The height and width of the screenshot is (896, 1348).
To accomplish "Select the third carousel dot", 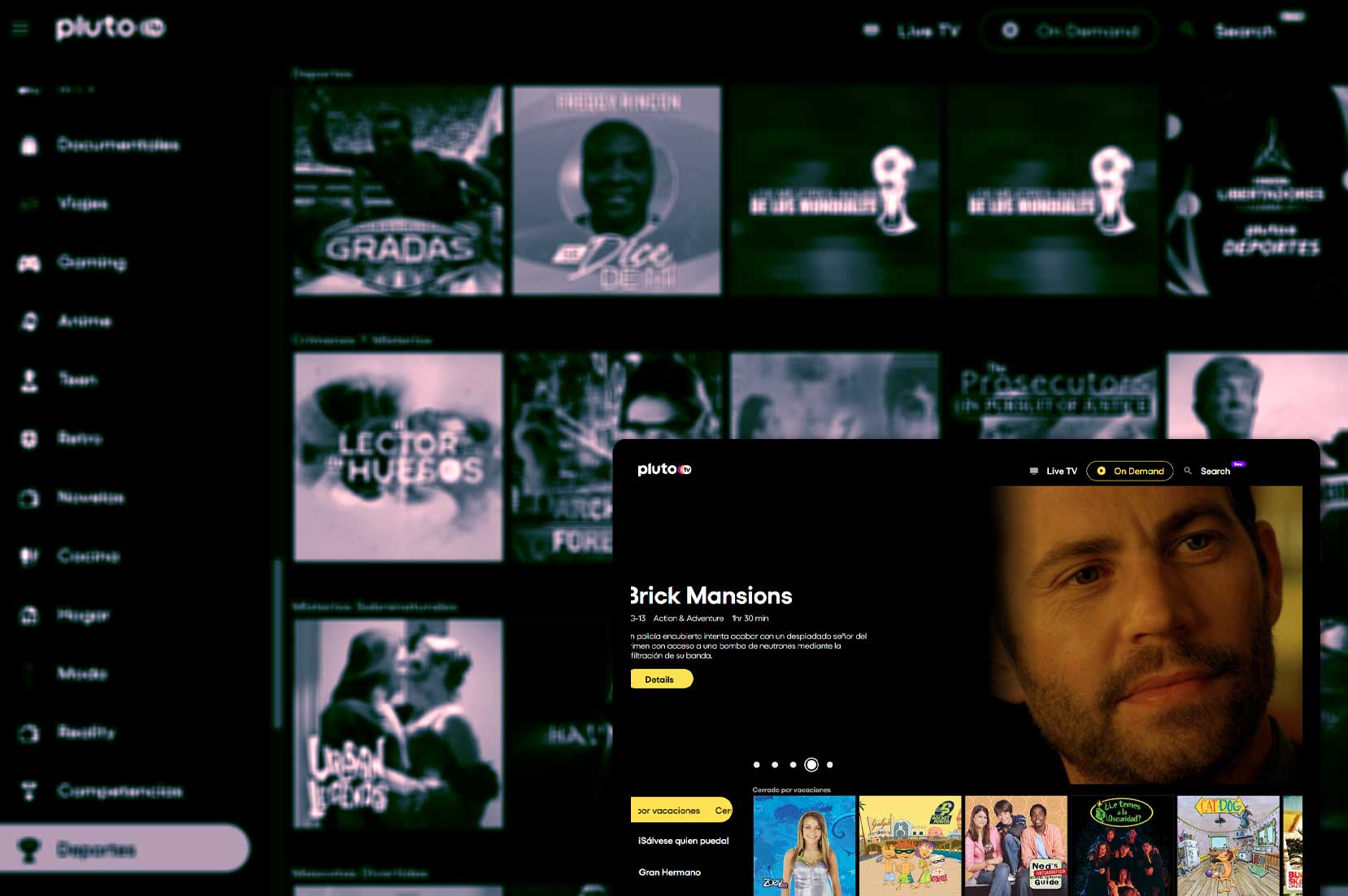I will pyautogui.click(x=793, y=764).
